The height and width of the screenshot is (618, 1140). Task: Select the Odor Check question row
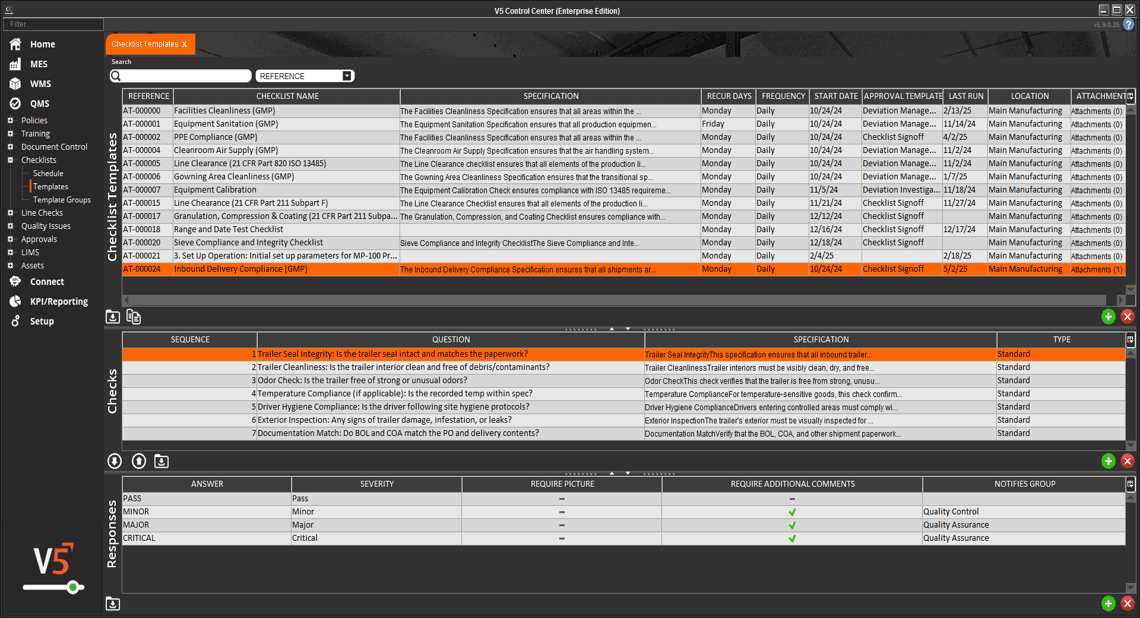click(x=623, y=380)
